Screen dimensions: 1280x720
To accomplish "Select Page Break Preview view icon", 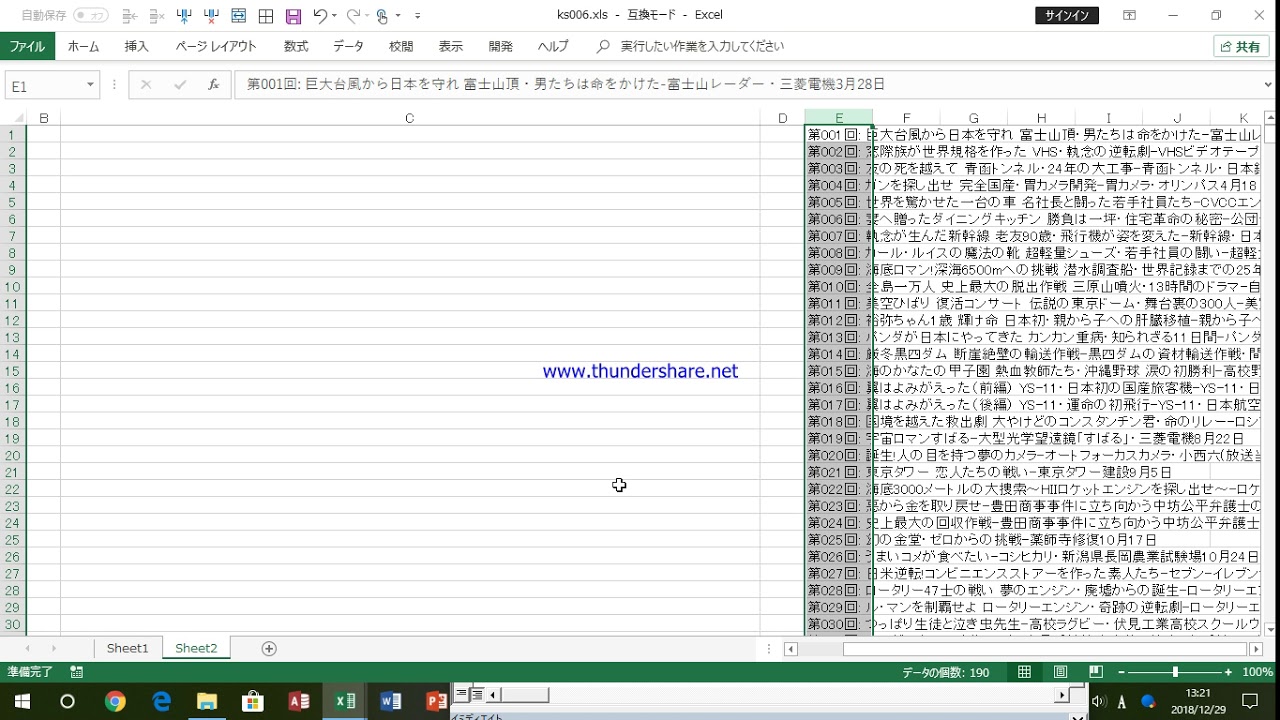I will [x=1096, y=673].
